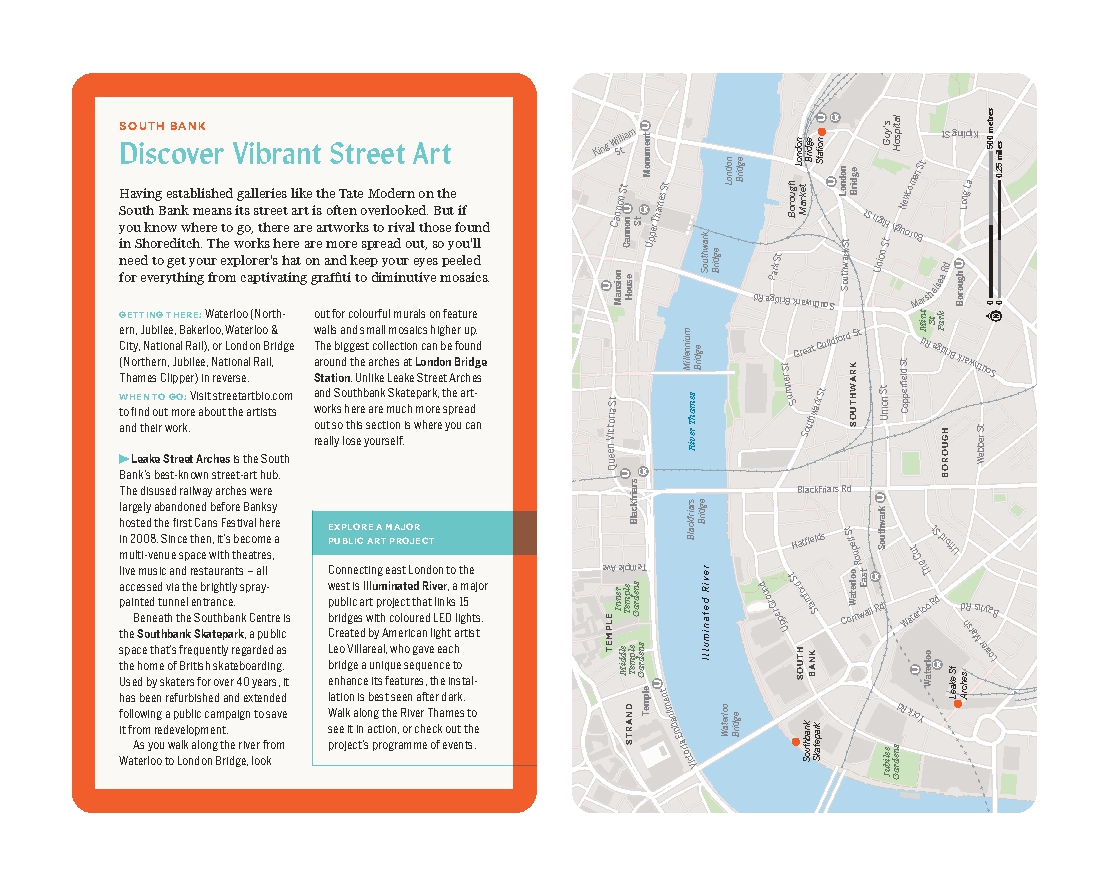
Task: Click the SOUTH BANK section label above title
Action: (163, 126)
